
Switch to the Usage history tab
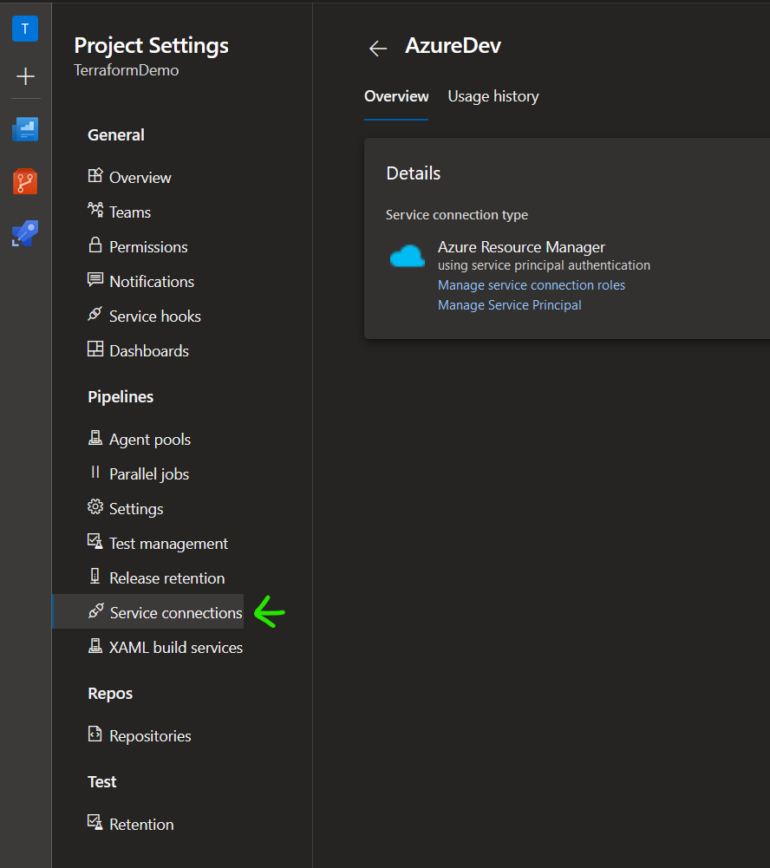[493, 96]
